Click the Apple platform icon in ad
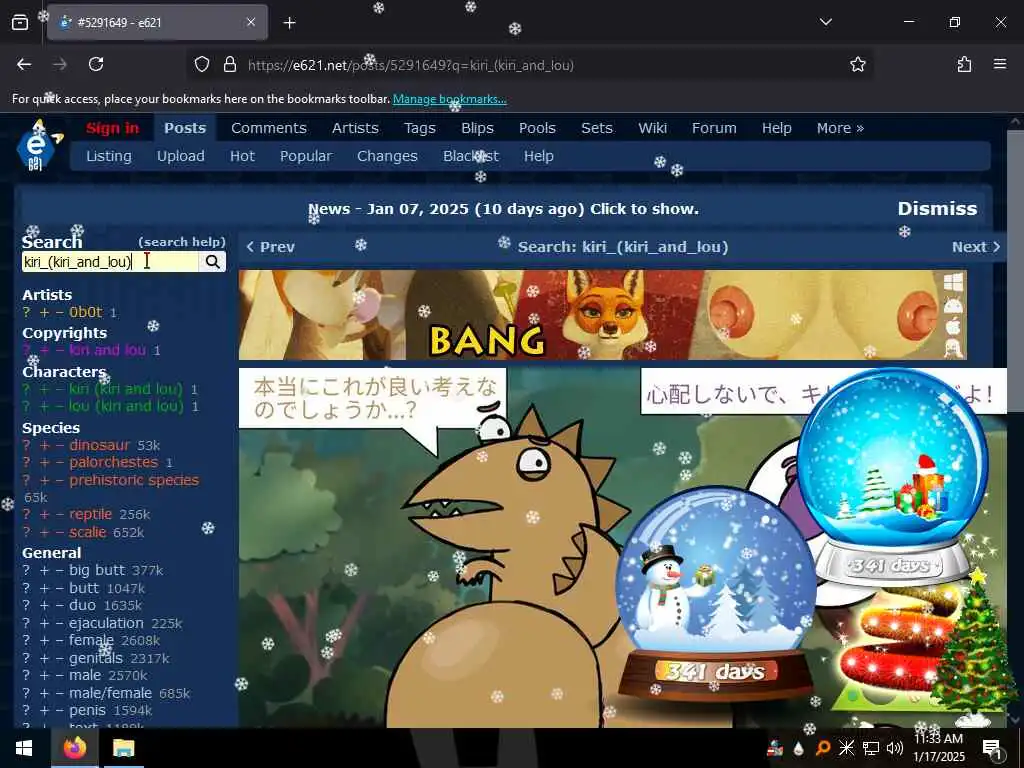1024x768 pixels. click(x=953, y=327)
